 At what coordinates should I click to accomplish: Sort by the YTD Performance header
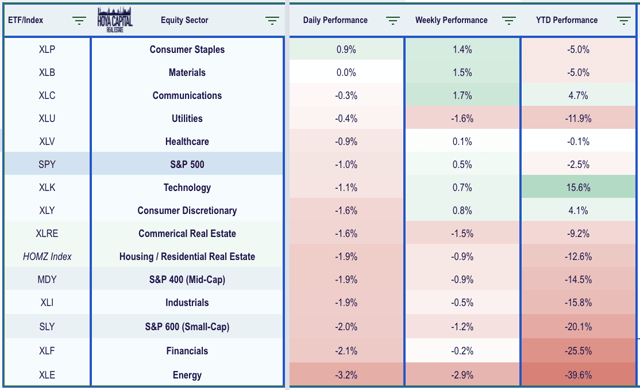tap(567, 20)
